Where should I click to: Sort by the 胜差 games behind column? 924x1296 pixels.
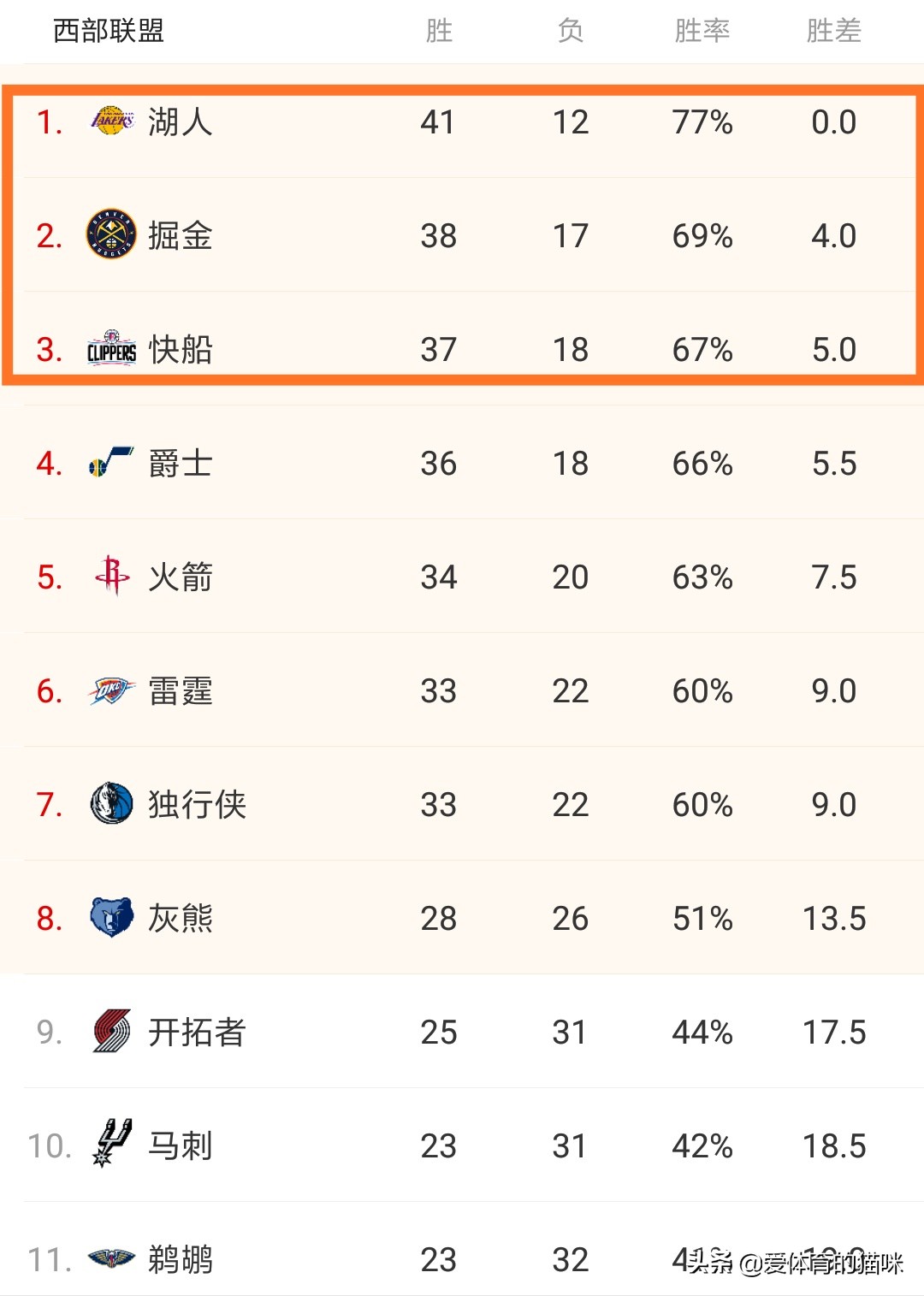pos(833,31)
